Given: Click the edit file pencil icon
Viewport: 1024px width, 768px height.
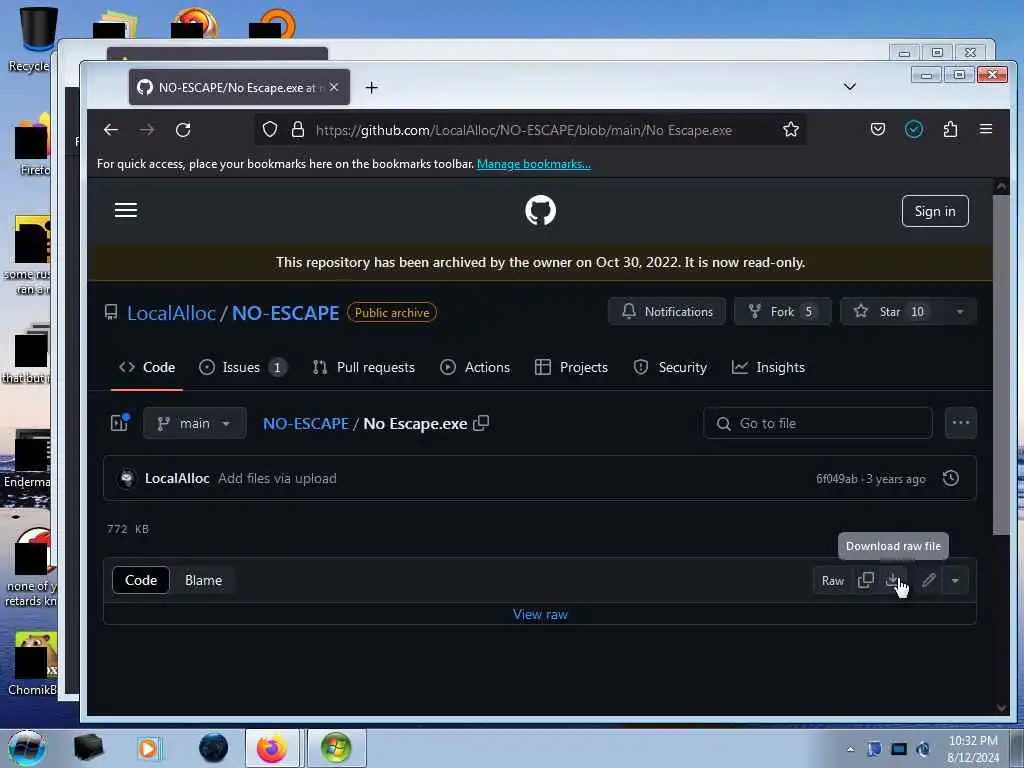Looking at the screenshot, I should pos(929,580).
